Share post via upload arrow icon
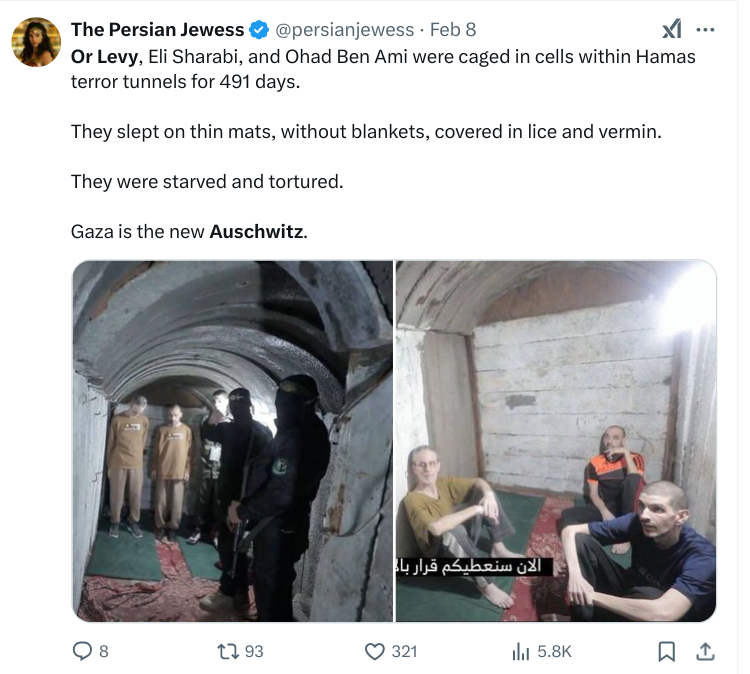This screenshot has width=750, height=674. coord(705,652)
